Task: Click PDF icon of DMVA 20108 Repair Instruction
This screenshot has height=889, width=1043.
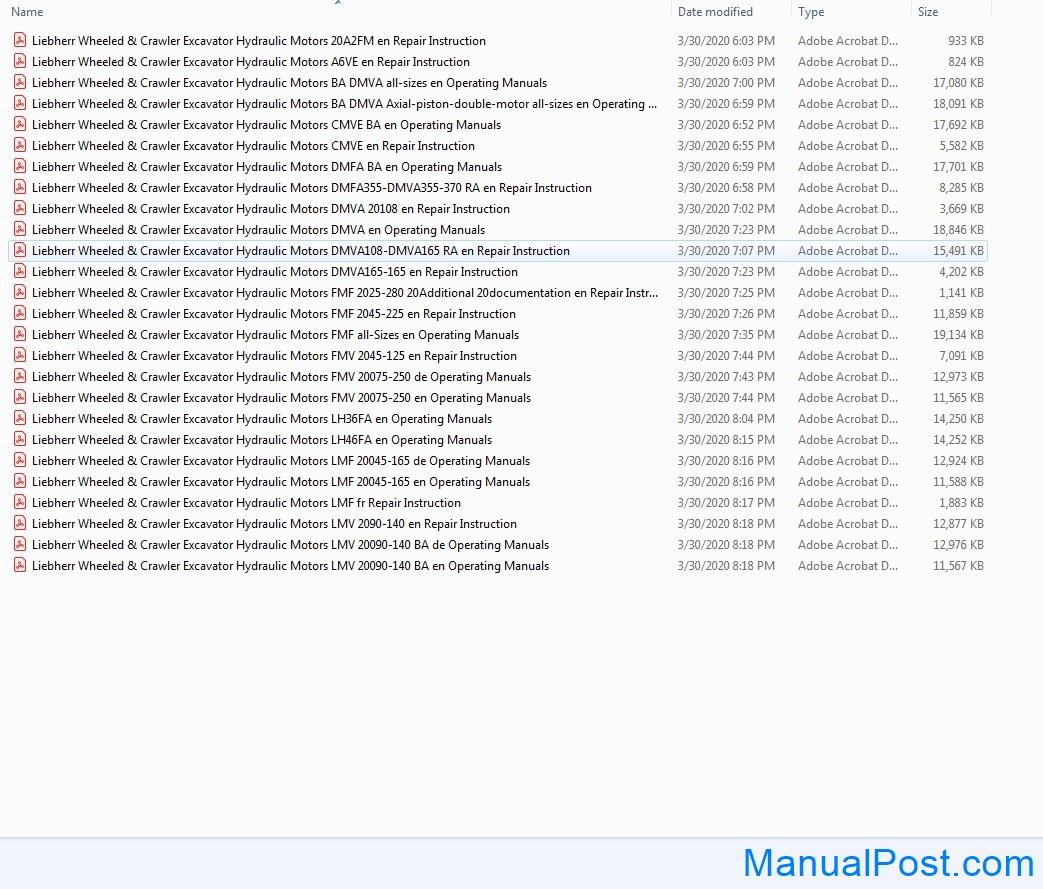Action: pyautogui.click(x=20, y=208)
